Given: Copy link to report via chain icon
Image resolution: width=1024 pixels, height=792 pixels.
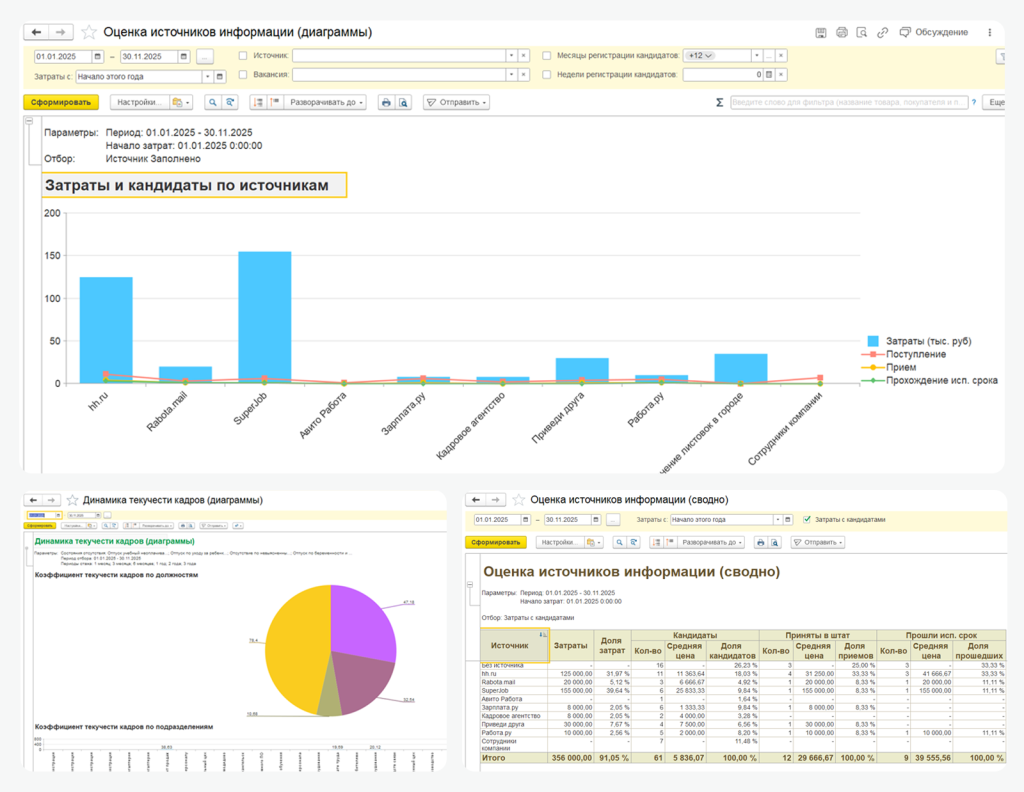Looking at the screenshot, I should click(x=882, y=32).
